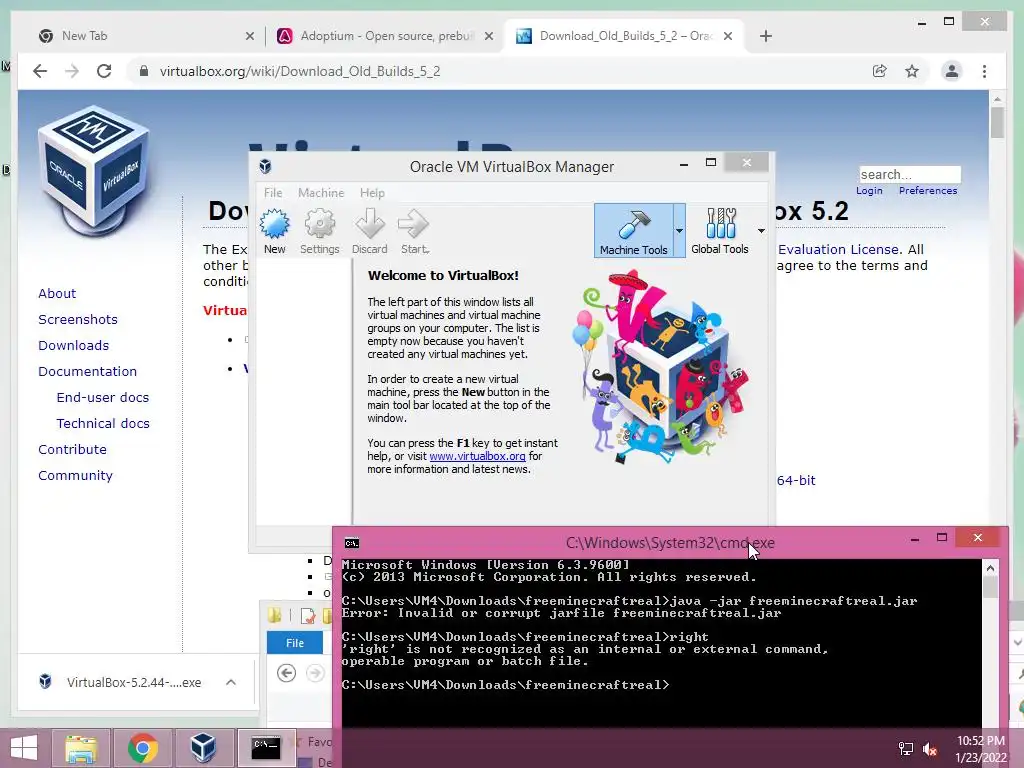Open the Machine menu in VirtualBox Manager

321,193
